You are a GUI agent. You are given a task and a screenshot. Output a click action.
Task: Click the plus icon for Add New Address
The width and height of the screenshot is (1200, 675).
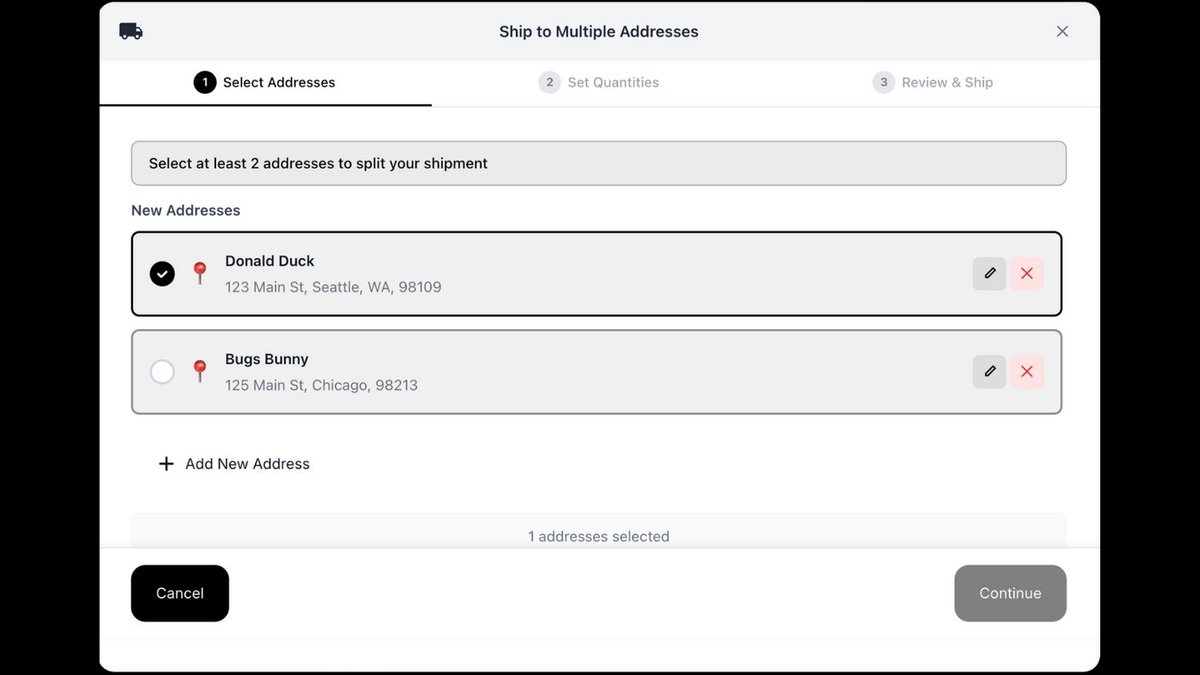[166, 464]
